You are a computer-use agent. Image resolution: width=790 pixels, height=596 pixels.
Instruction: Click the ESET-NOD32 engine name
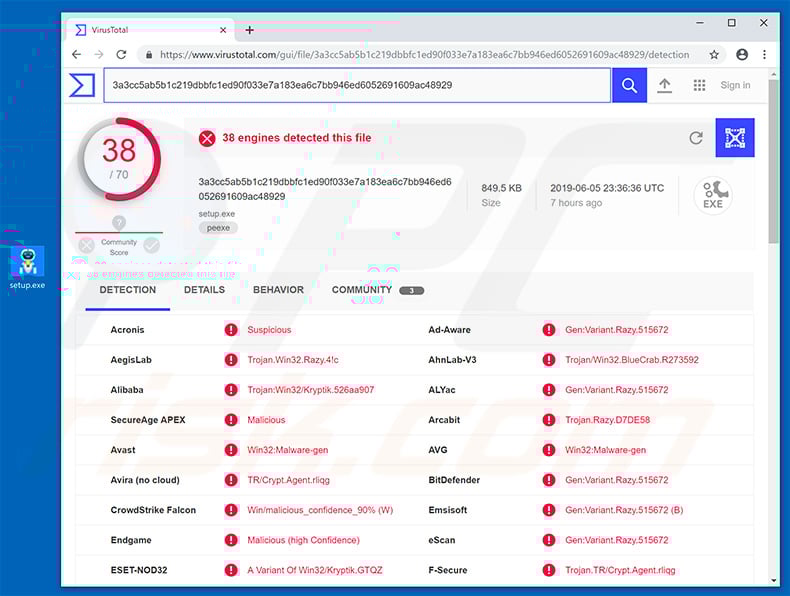click(x=139, y=570)
